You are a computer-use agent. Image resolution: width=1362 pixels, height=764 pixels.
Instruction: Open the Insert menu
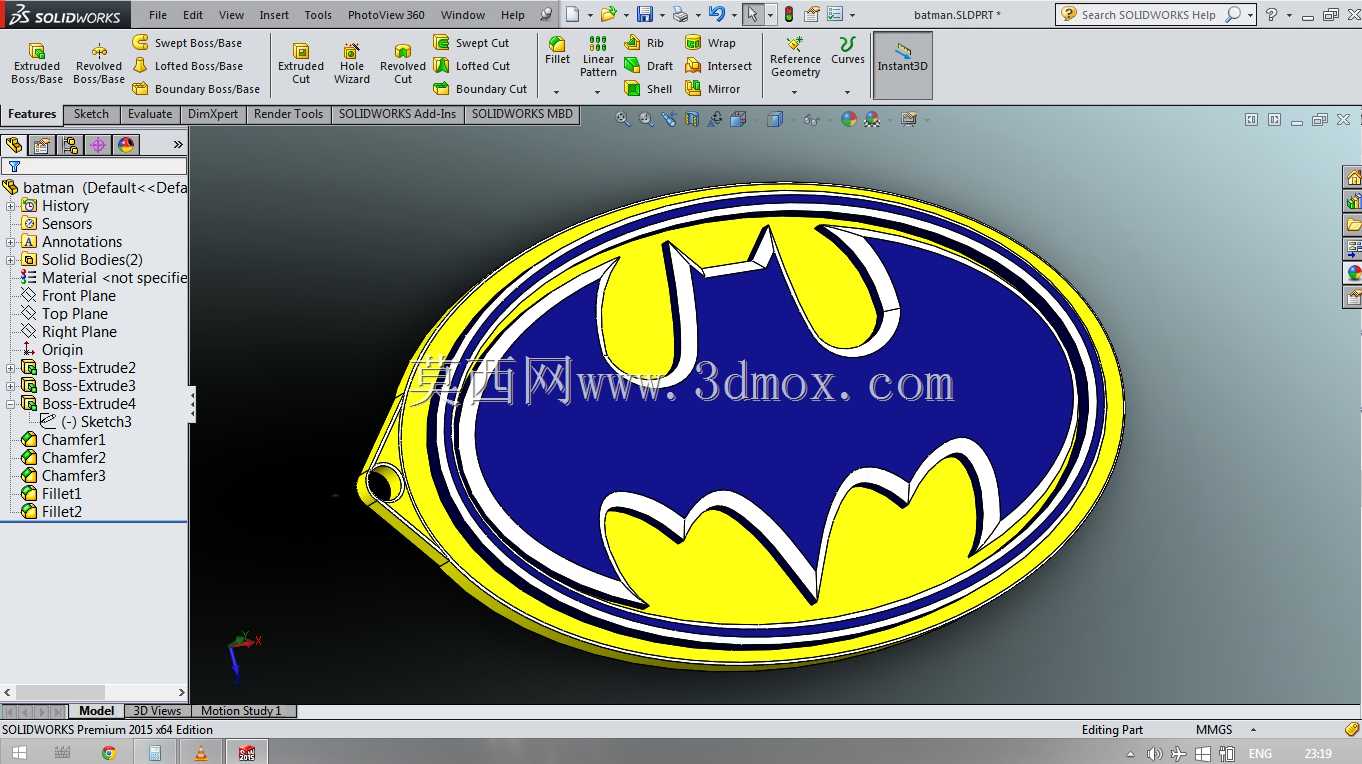pos(274,15)
